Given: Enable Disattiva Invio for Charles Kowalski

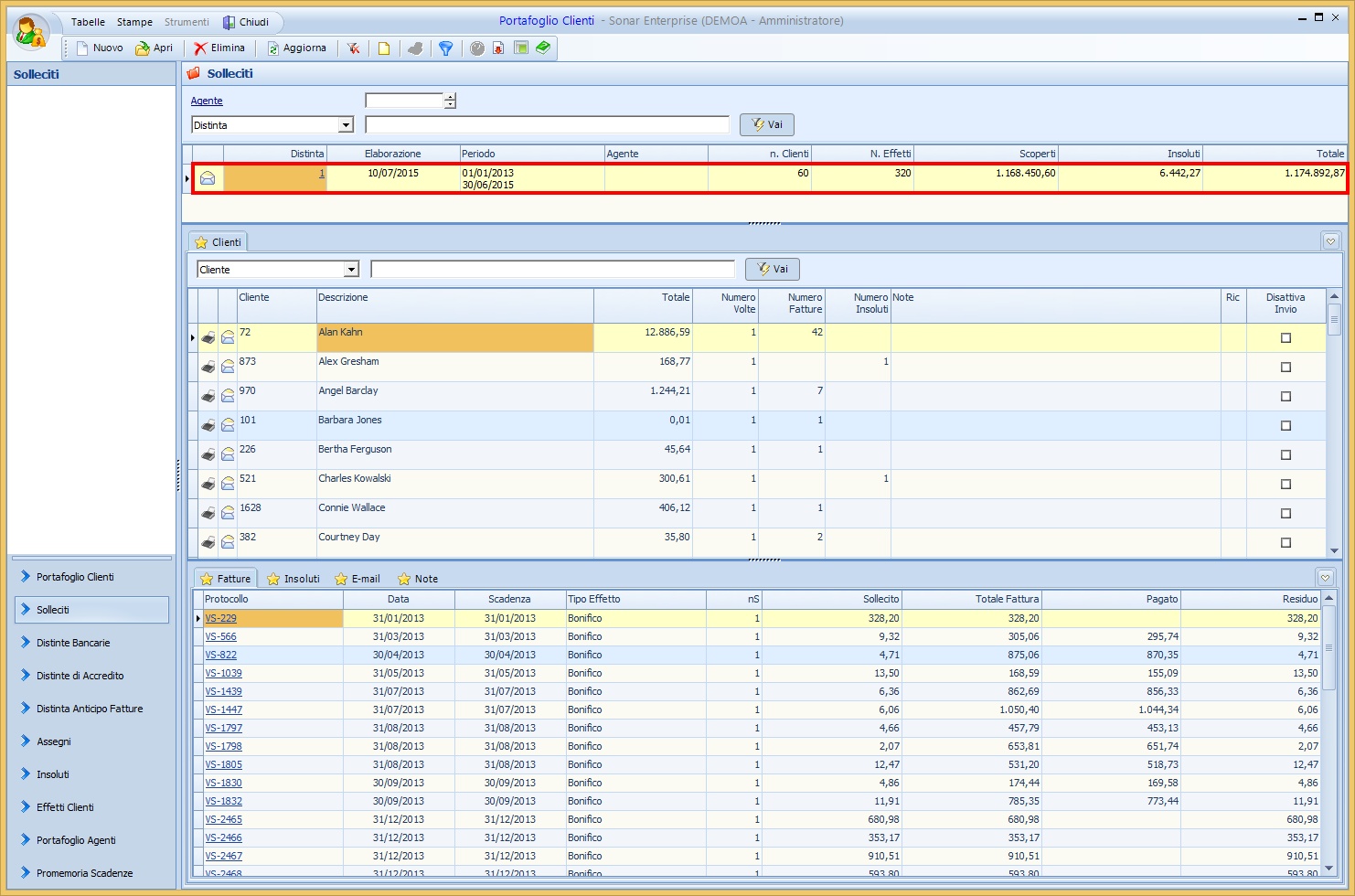Looking at the screenshot, I should point(1286,485).
